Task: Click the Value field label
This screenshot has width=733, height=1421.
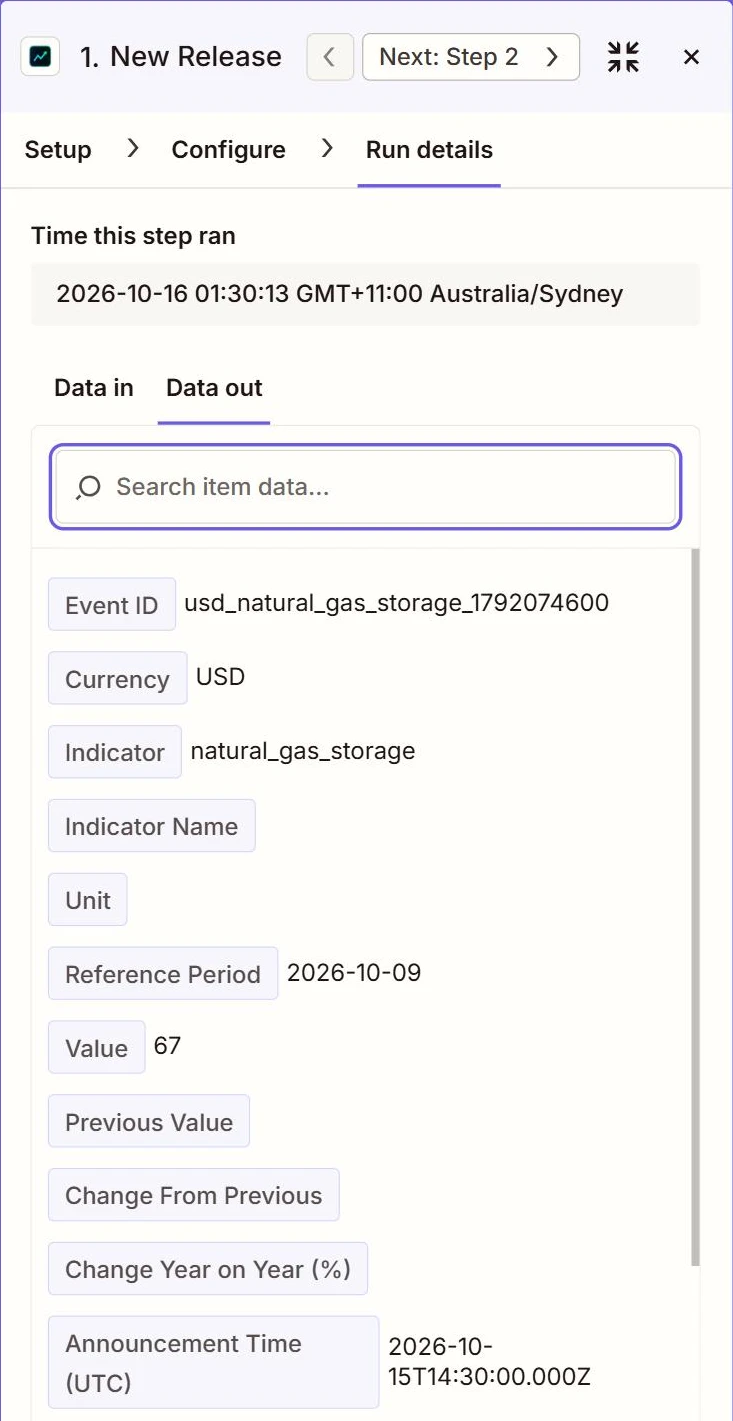Action: (x=97, y=1048)
